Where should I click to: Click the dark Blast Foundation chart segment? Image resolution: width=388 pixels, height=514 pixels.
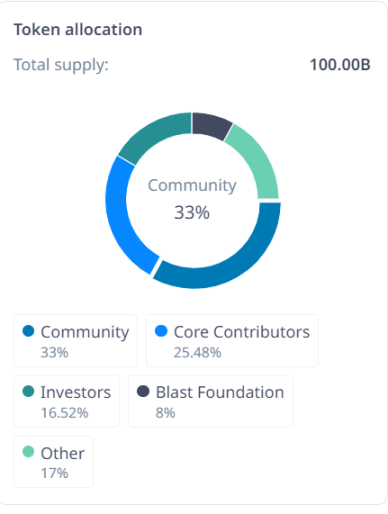click(212, 125)
